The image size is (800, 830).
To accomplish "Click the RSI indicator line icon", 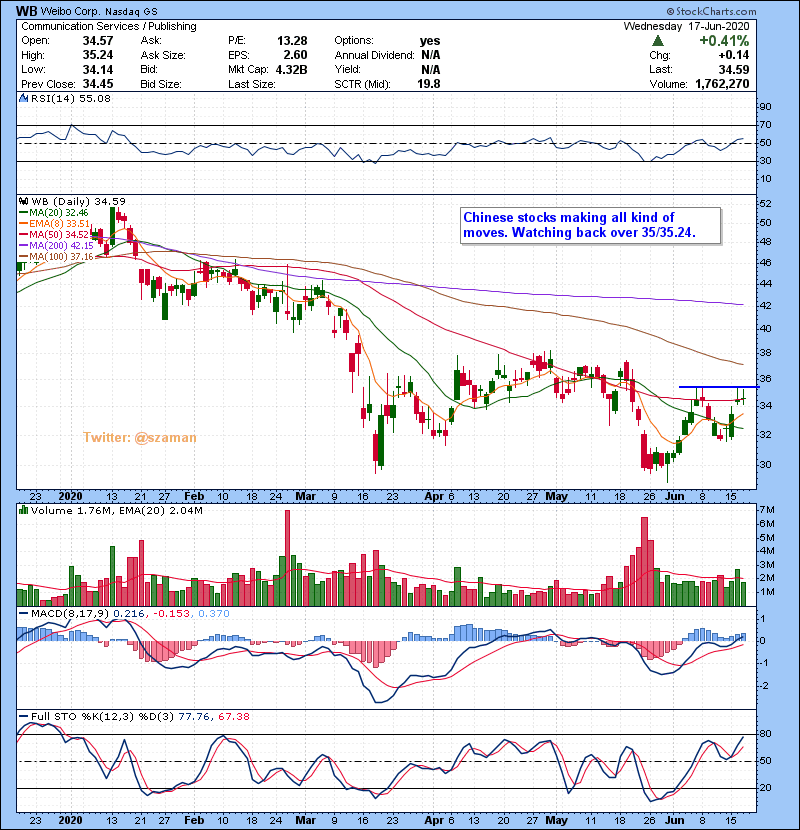I will click(x=23, y=98).
